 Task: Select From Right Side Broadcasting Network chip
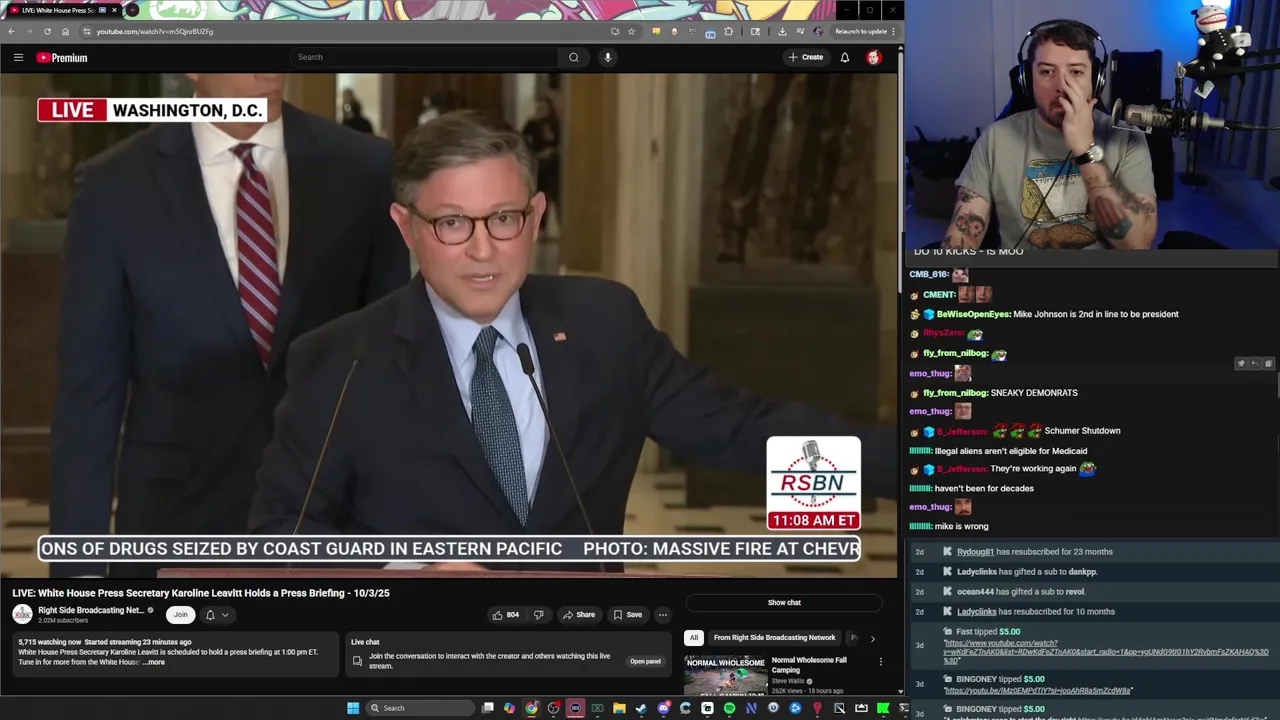coord(774,638)
